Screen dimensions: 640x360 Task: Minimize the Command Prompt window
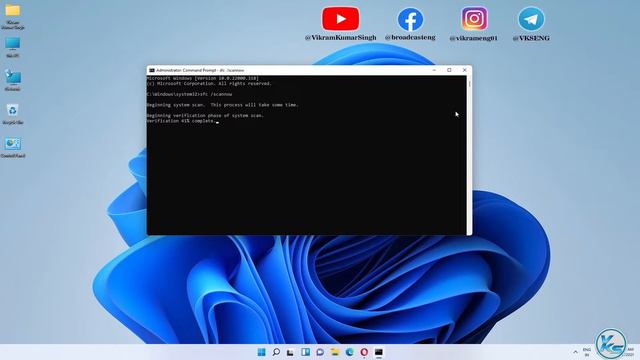pos(434,70)
